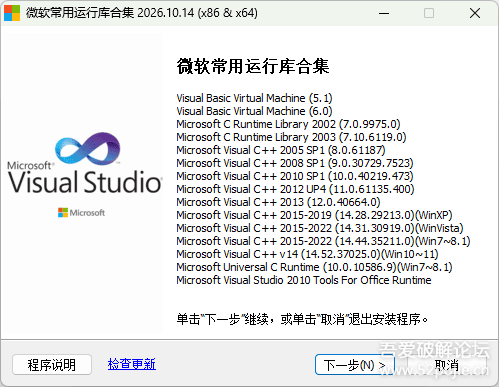Screen dimensions: 499x387
Task: Select the heading 微软常用运行库合集
Action: pyautogui.click(x=253, y=66)
